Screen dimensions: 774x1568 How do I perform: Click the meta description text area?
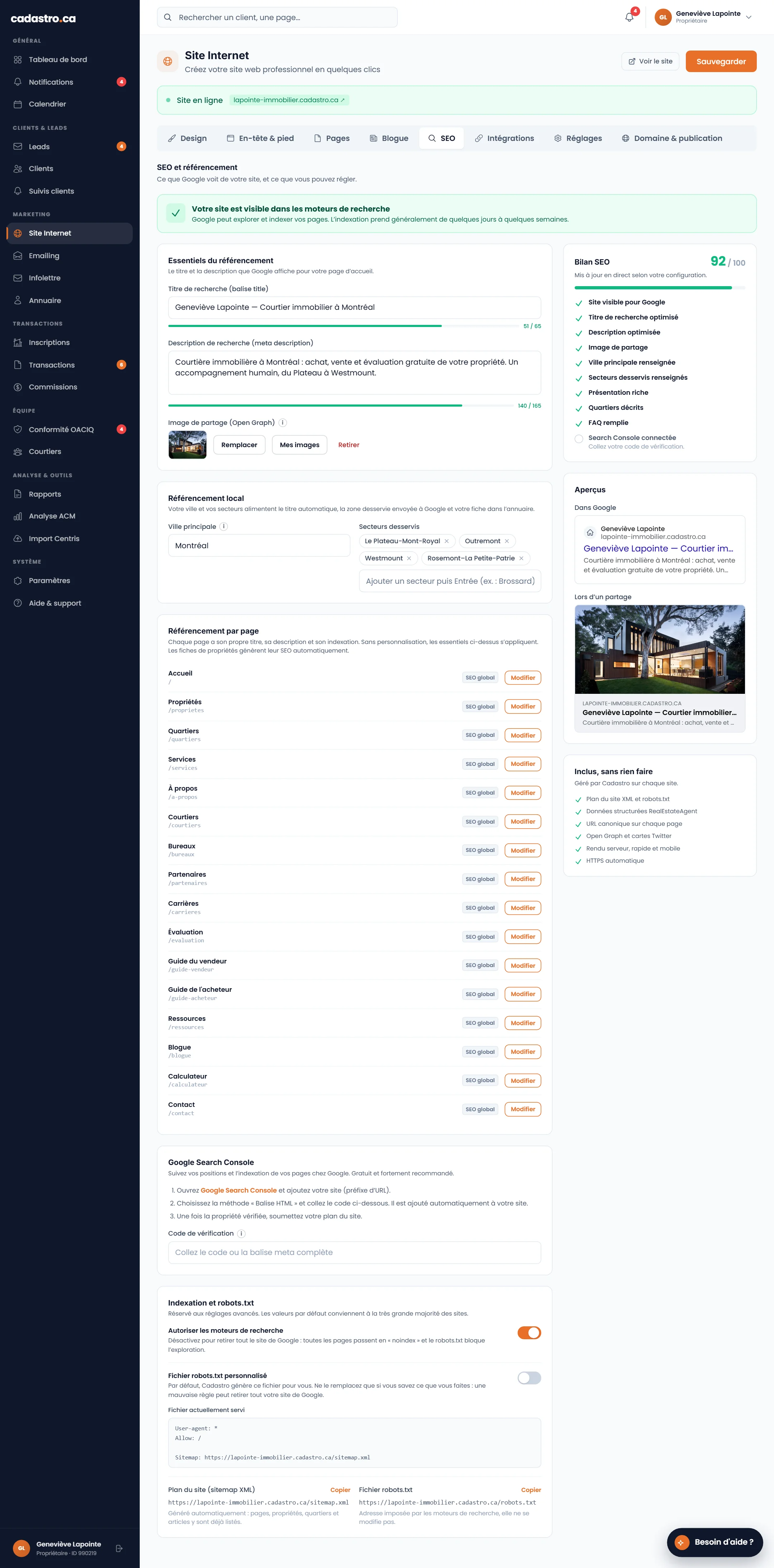click(x=354, y=373)
